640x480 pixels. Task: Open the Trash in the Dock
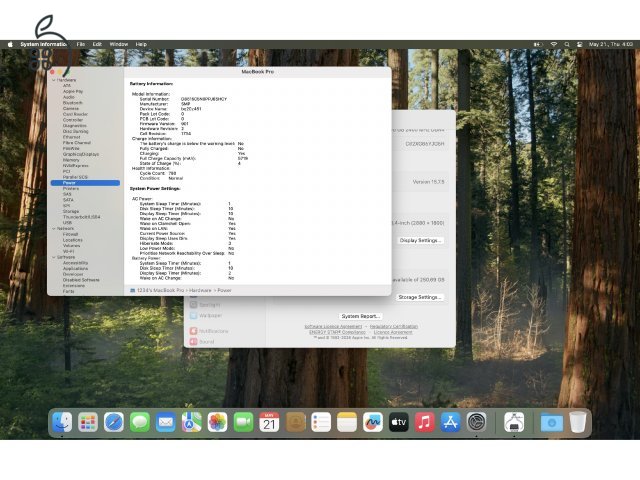click(x=578, y=422)
